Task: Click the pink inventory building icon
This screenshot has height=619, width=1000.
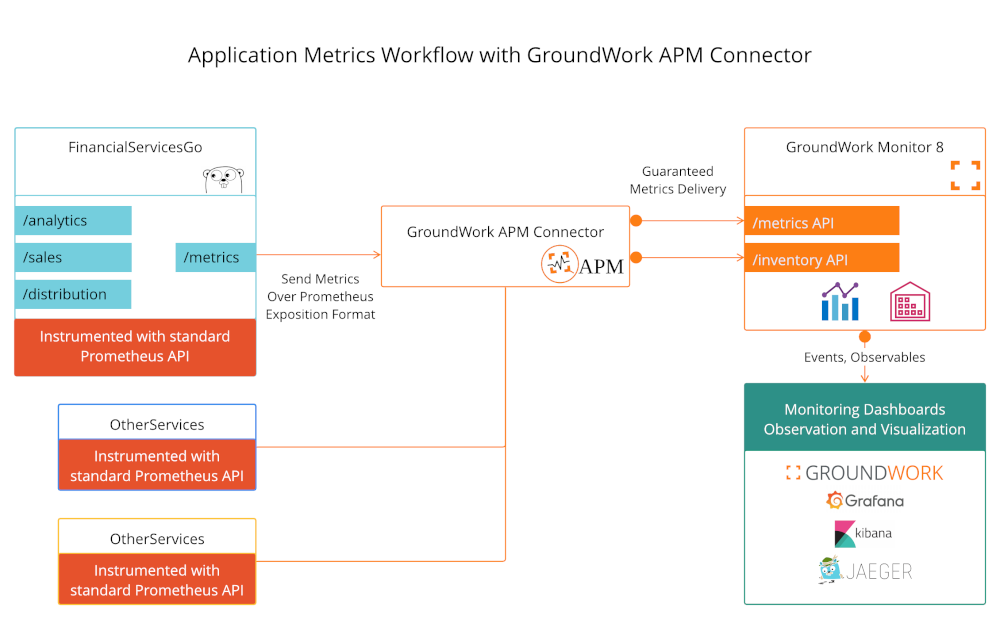Action: pos(909,302)
